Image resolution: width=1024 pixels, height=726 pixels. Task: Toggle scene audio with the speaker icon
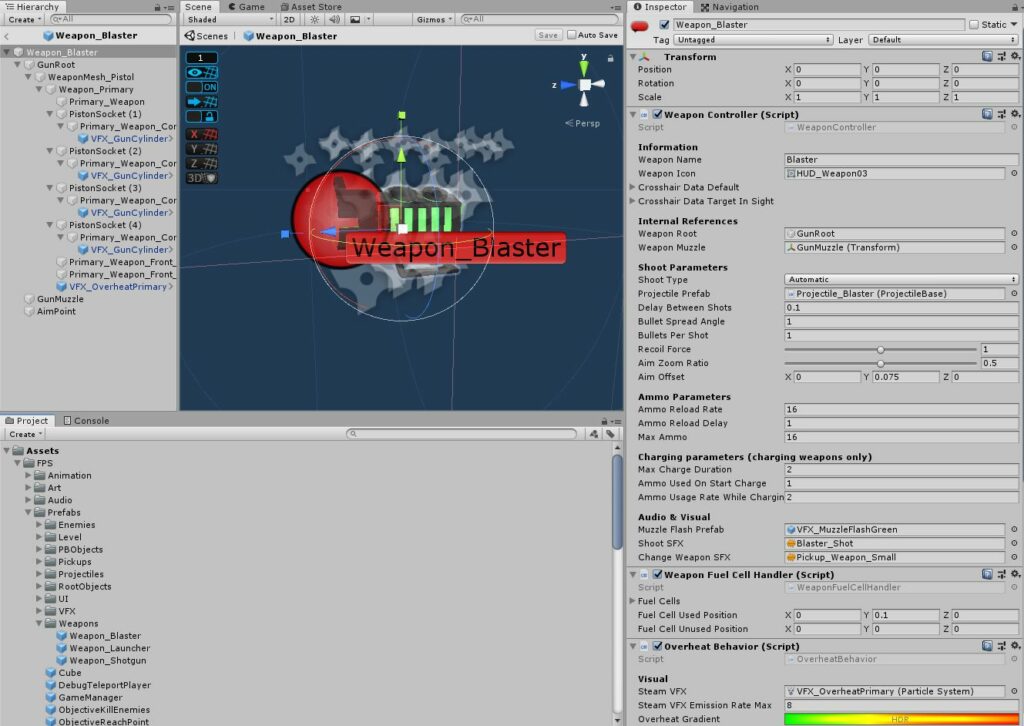334,19
